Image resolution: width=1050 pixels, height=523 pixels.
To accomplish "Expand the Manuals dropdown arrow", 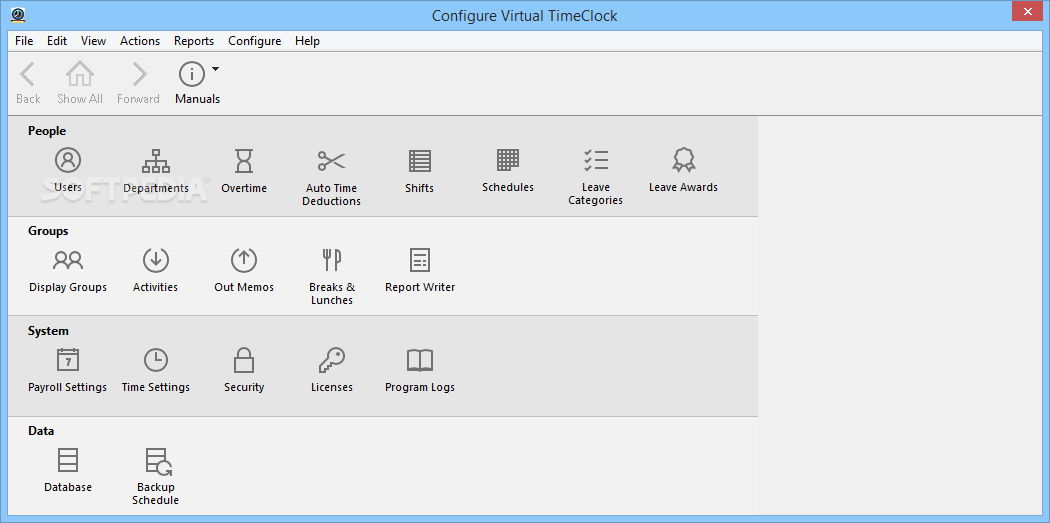I will [x=216, y=68].
